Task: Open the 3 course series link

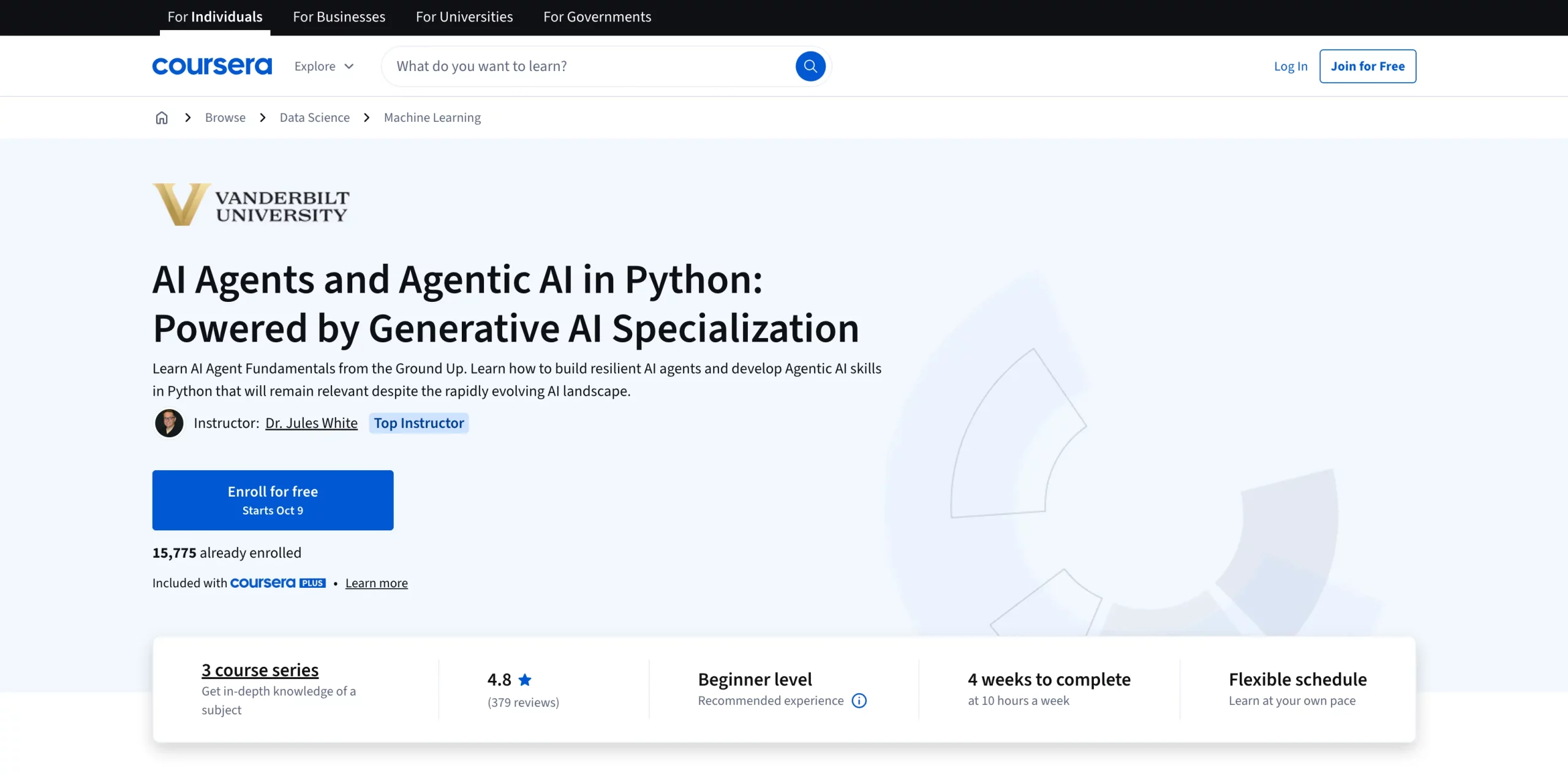Action: pyautogui.click(x=260, y=670)
